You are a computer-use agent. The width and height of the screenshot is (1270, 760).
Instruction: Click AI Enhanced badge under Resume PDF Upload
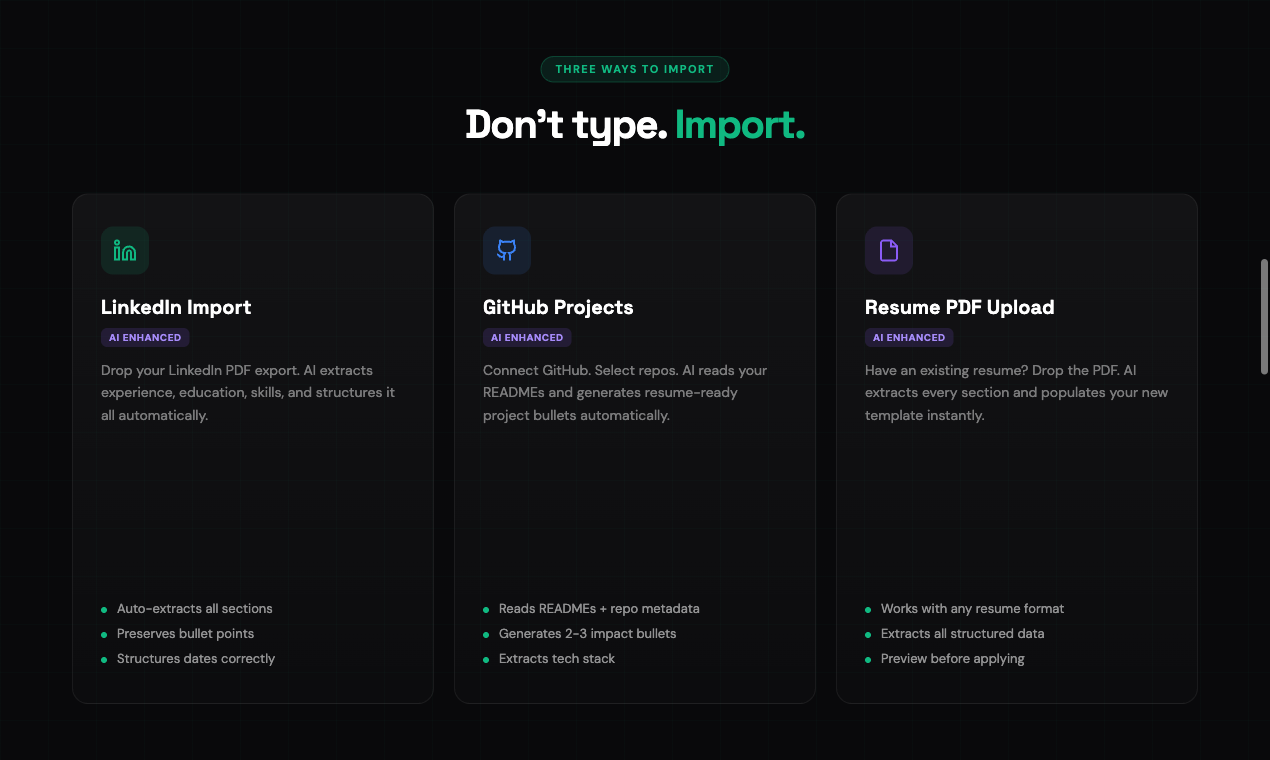click(x=909, y=338)
